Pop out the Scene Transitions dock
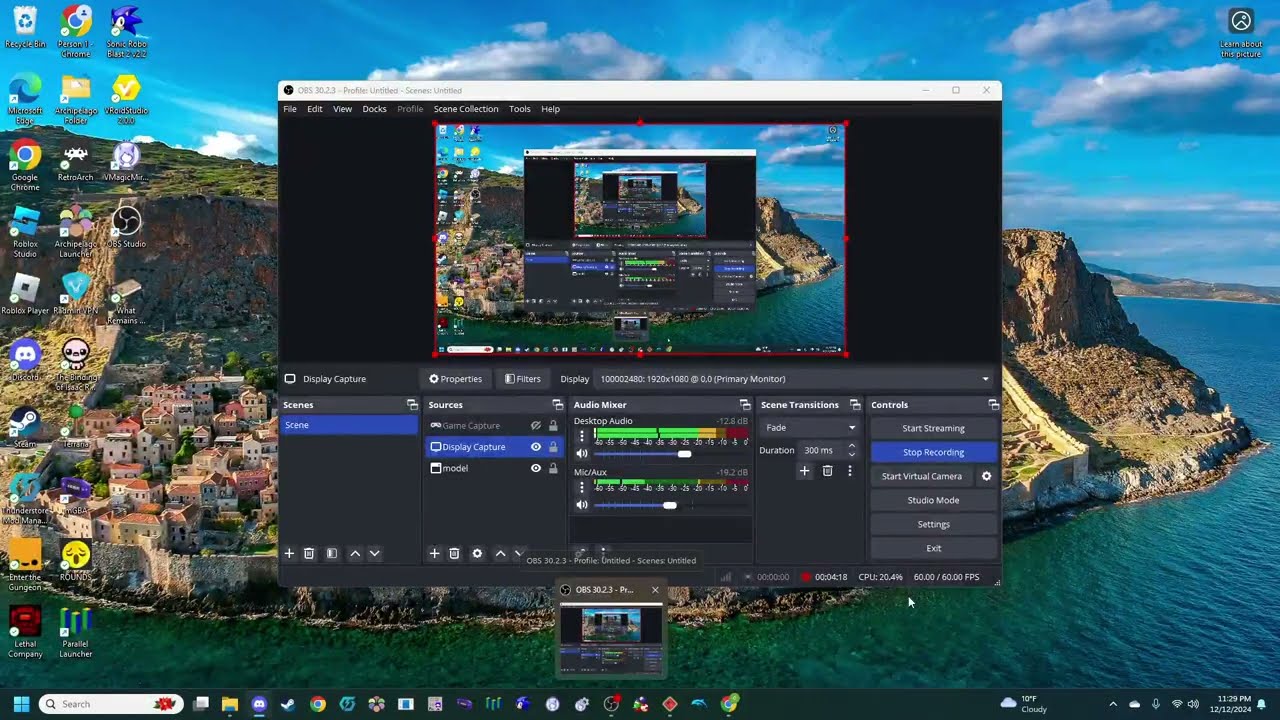 [854, 405]
